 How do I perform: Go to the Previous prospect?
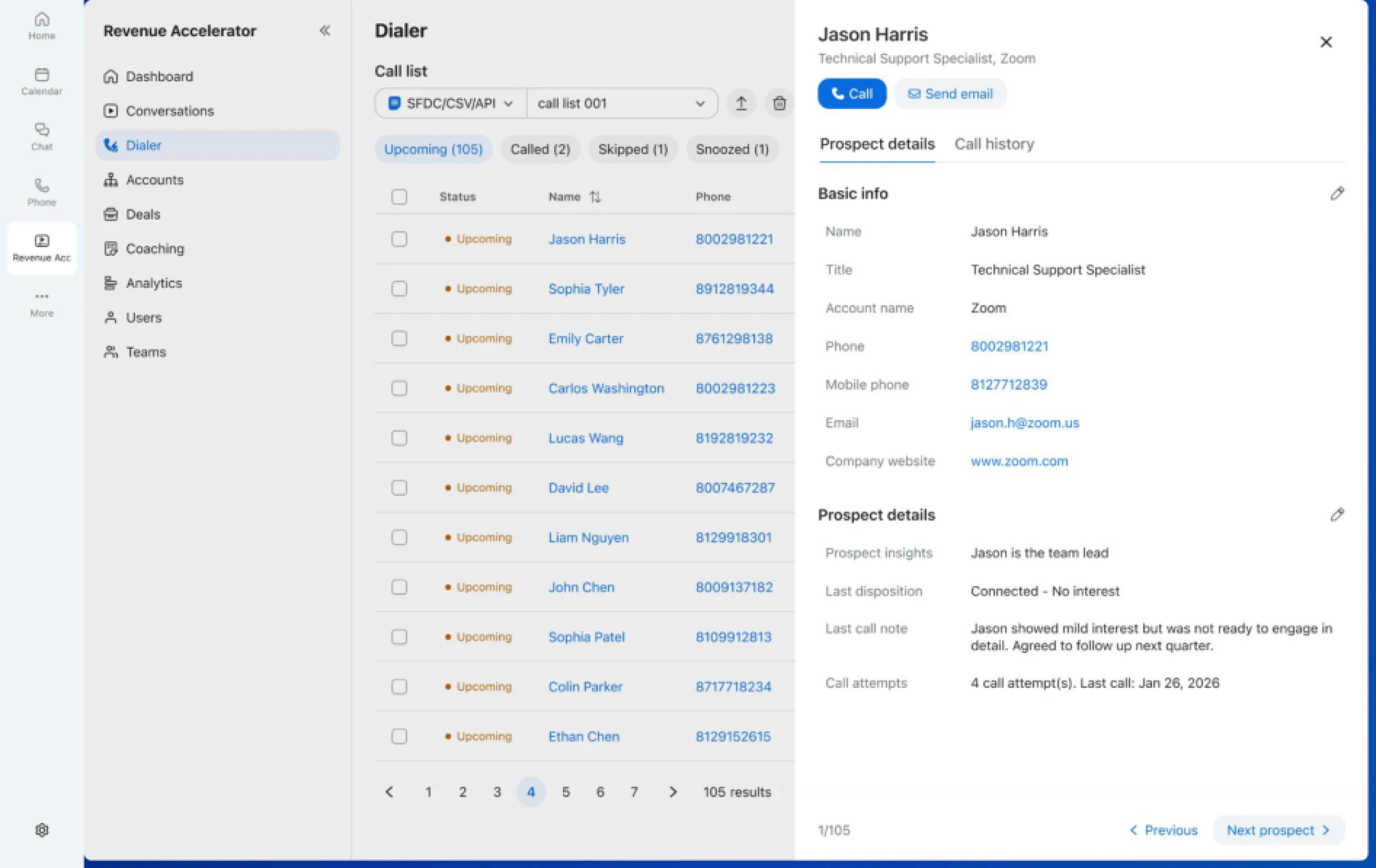point(1163,830)
